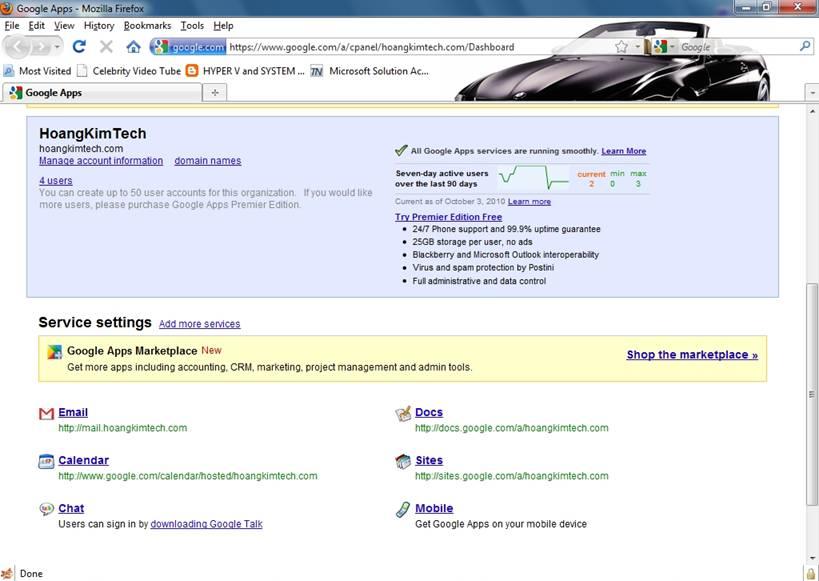Go back with the Back arrow button
819x581 pixels.
18,47
